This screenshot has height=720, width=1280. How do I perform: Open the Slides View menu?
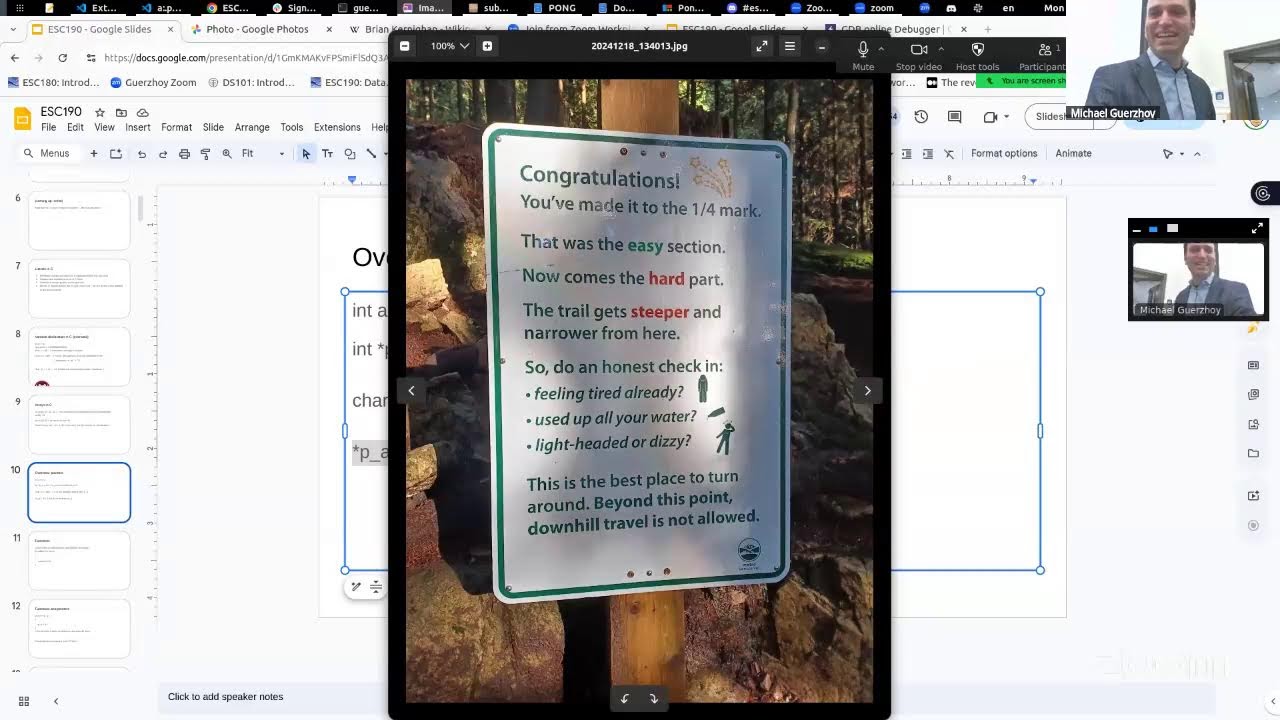coord(104,127)
